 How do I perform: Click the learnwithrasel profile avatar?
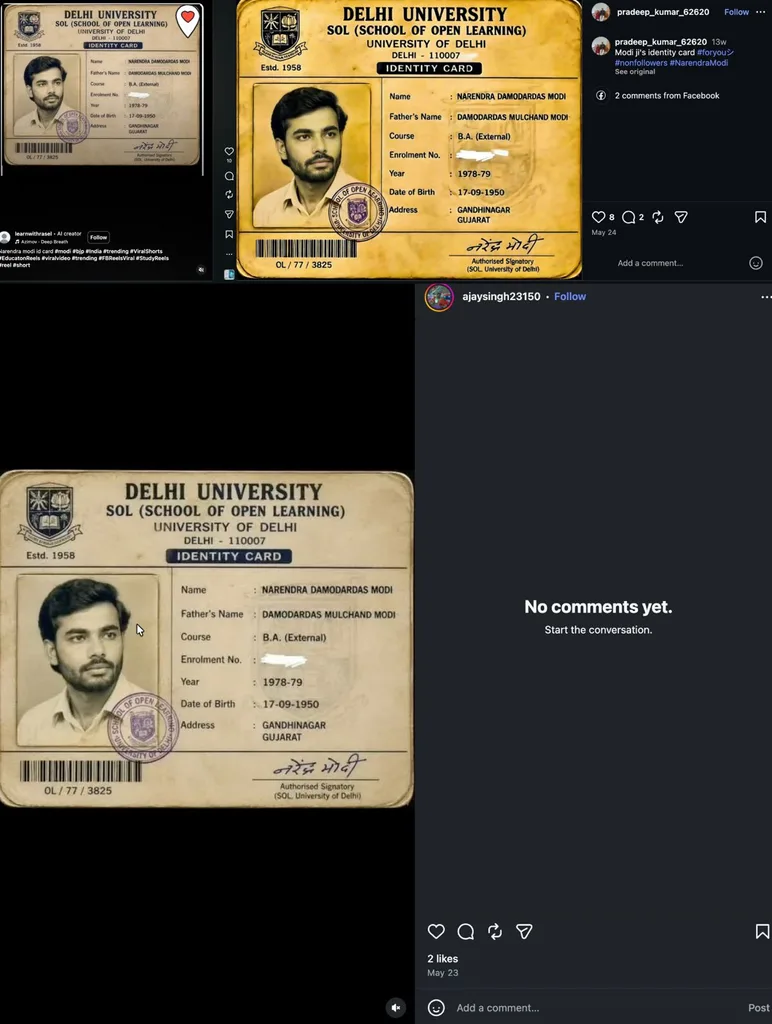[5, 237]
